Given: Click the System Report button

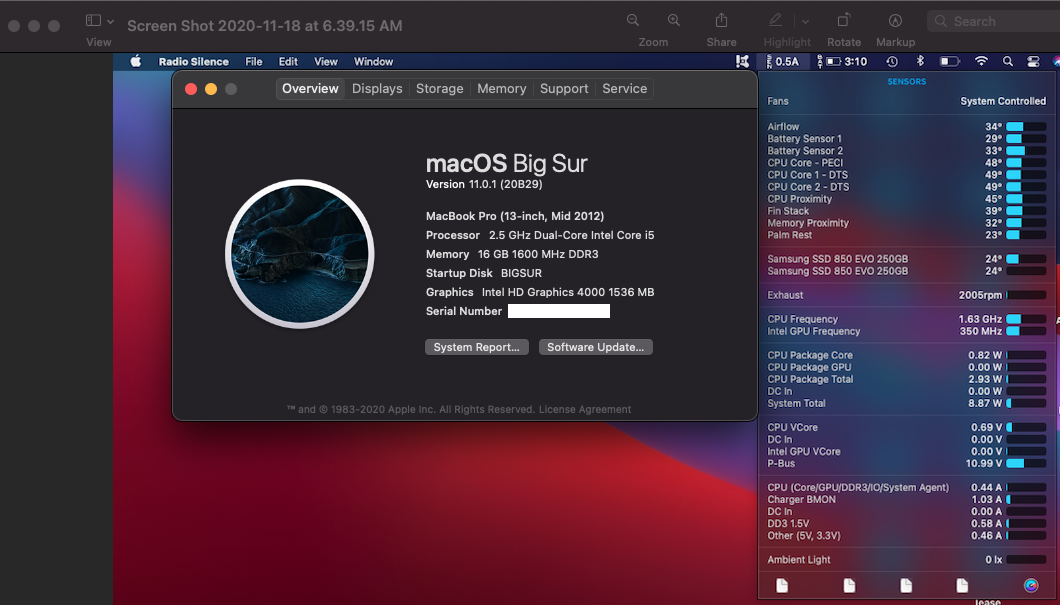Looking at the screenshot, I should (x=477, y=347).
